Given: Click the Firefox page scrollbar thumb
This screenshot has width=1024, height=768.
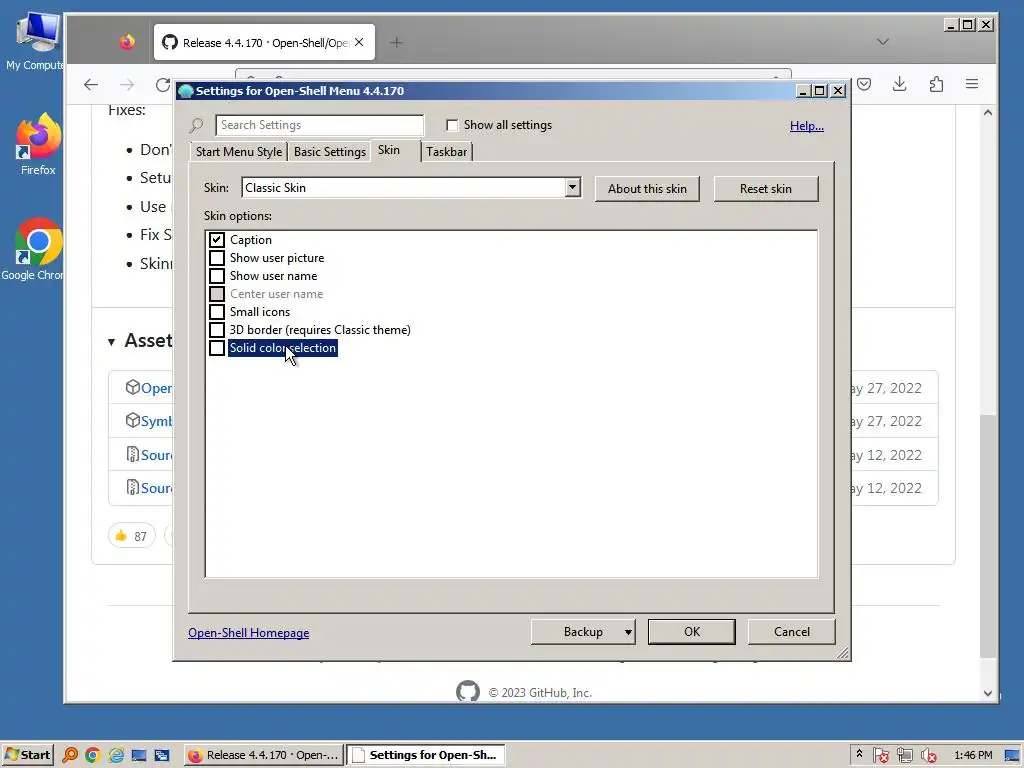Looking at the screenshot, I should click(x=987, y=536).
